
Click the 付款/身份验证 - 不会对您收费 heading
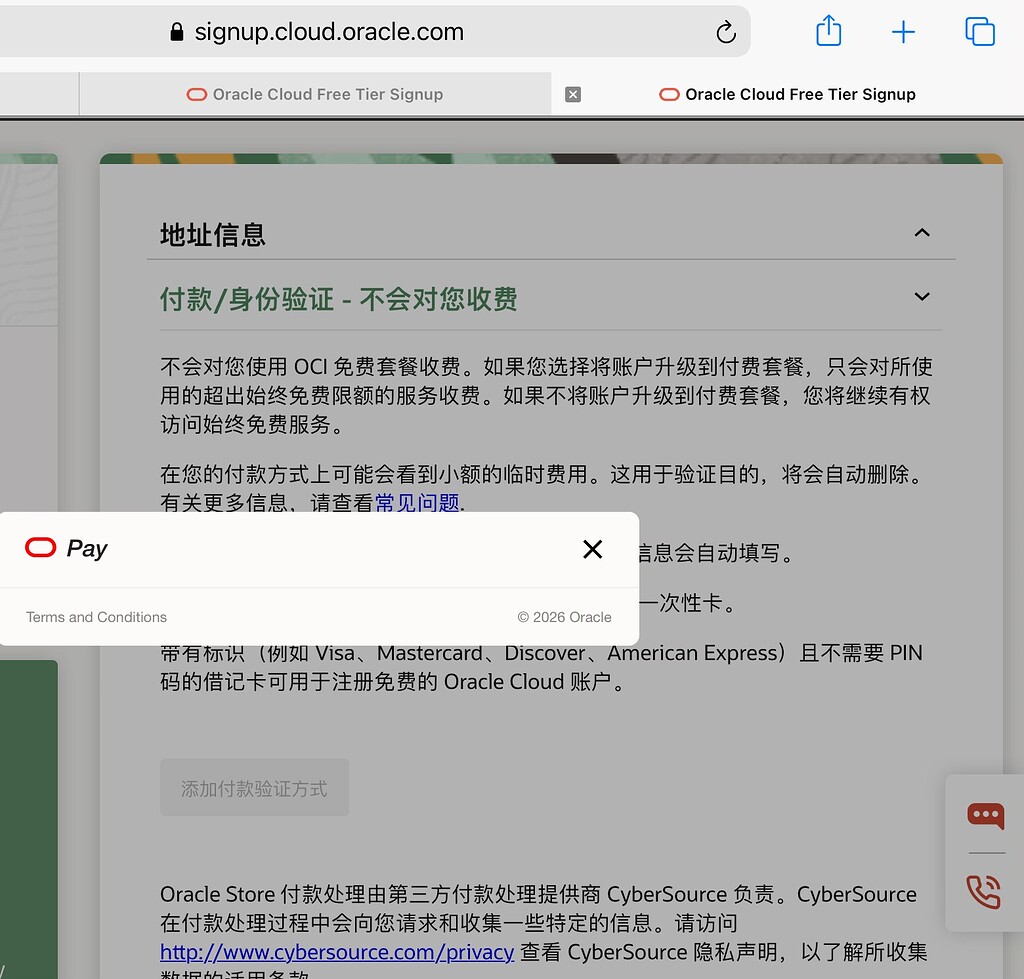coord(338,299)
